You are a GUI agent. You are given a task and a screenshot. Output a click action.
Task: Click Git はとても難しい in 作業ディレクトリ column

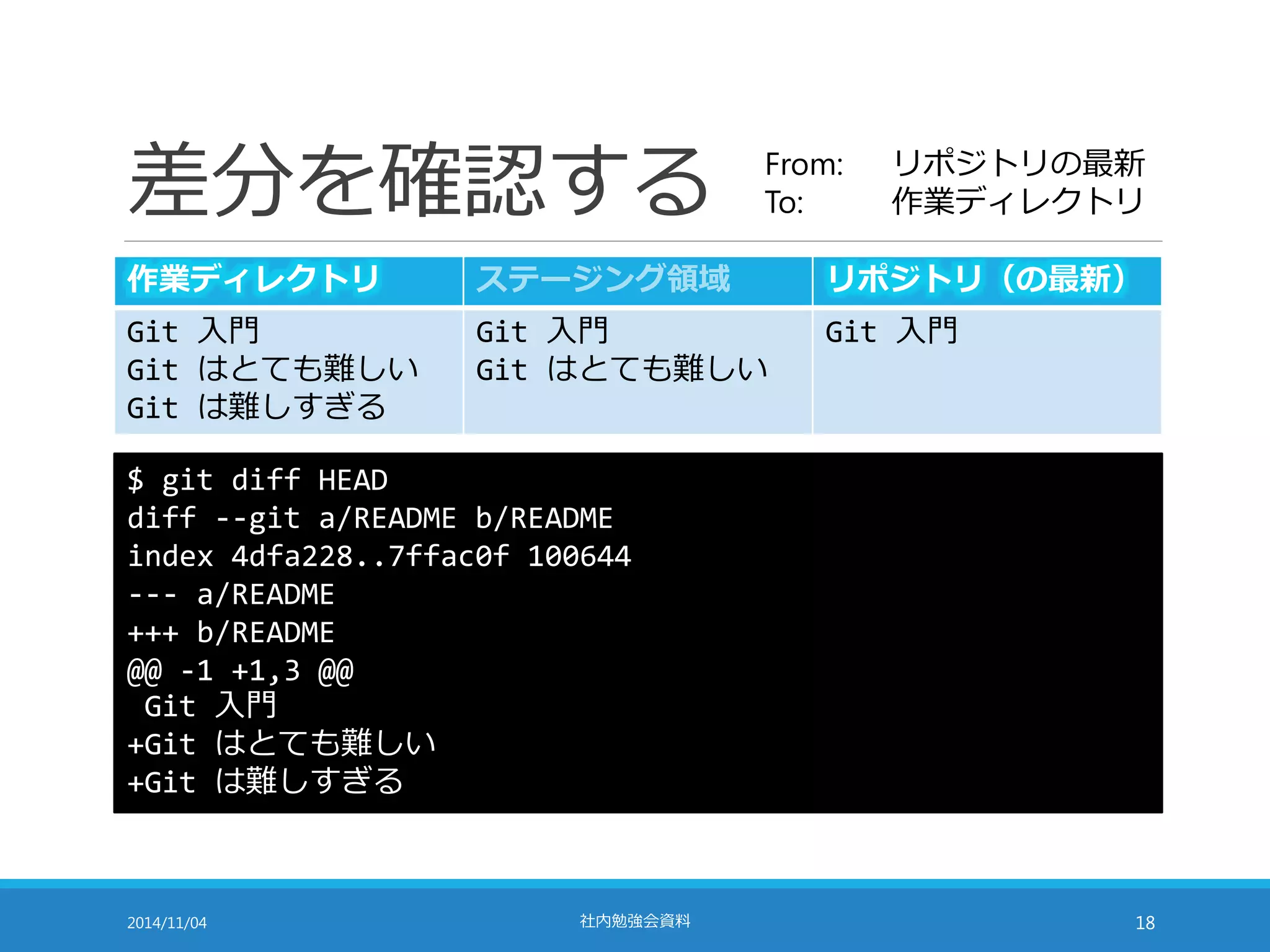click(273, 369)
